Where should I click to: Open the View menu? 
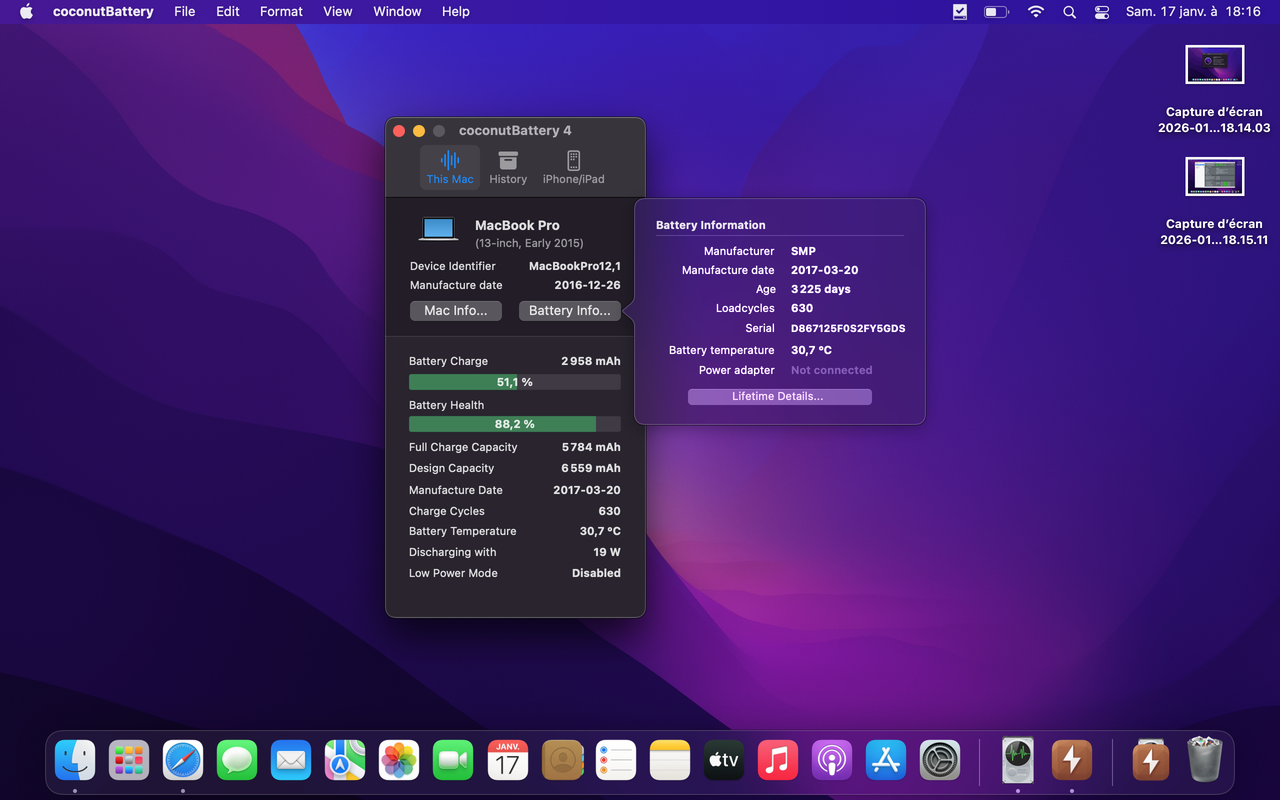[x=338, y=12]
